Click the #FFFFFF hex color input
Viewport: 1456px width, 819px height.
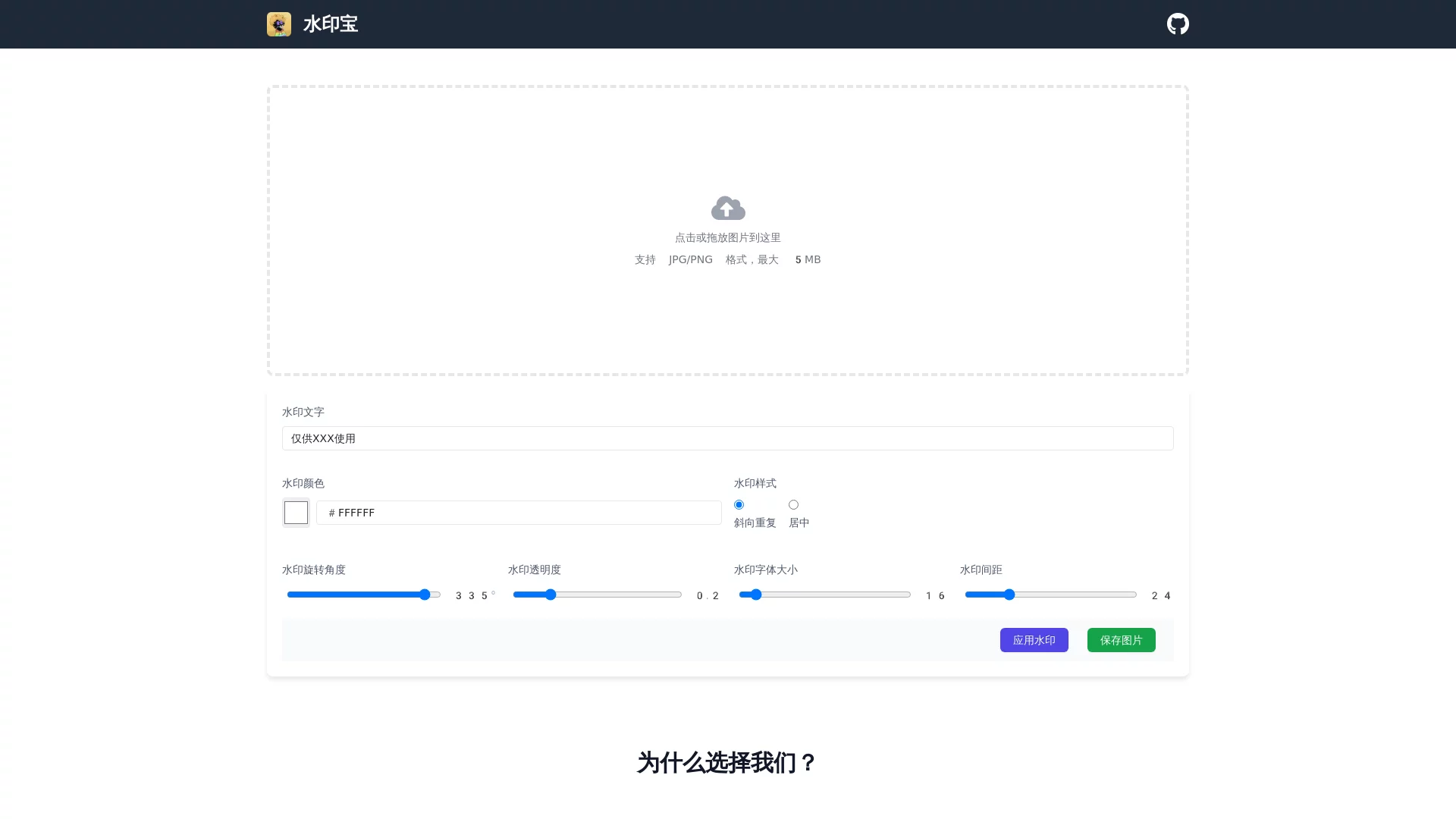click(518, 512)
